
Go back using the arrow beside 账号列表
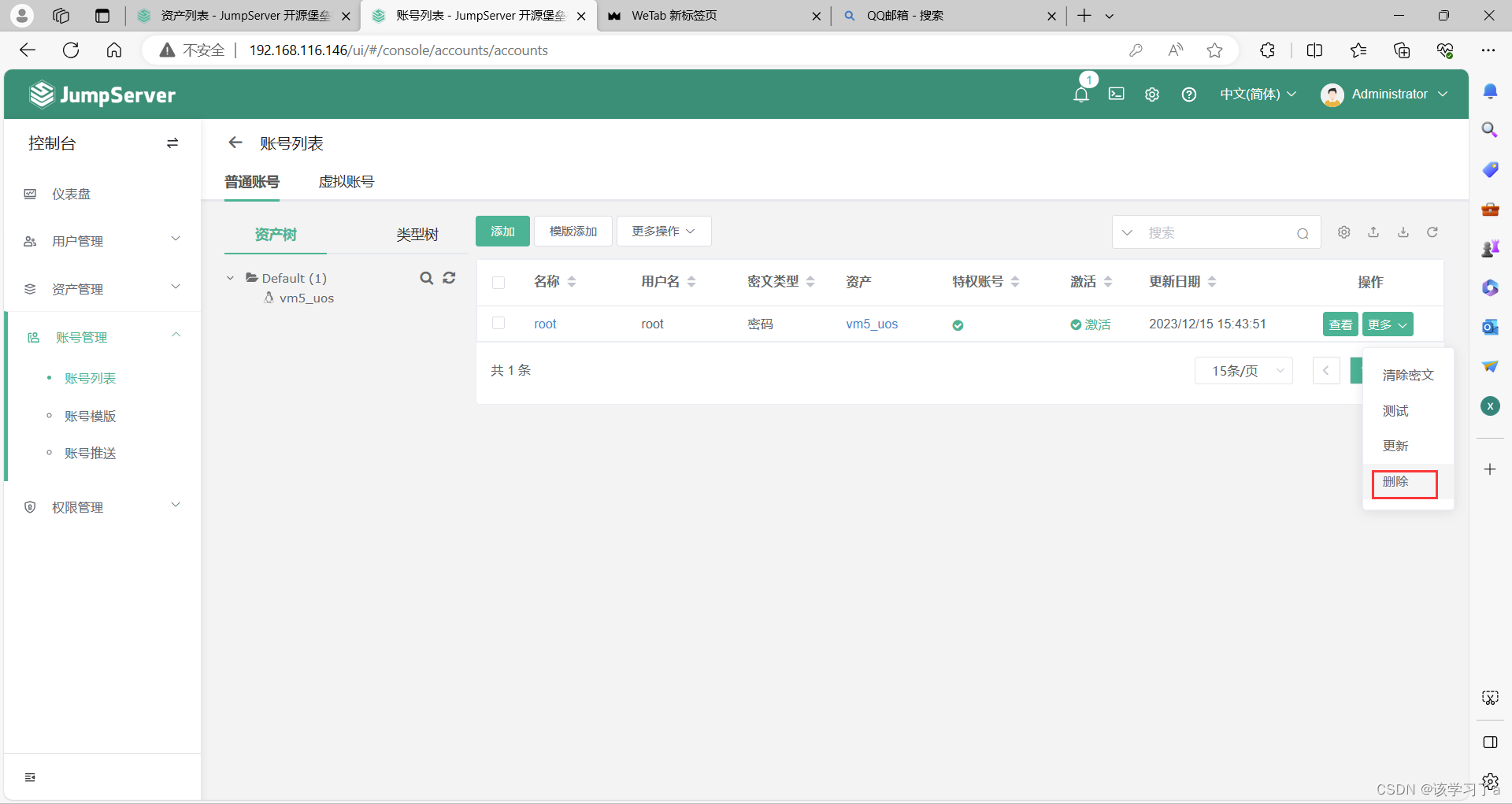pos(235,143)
